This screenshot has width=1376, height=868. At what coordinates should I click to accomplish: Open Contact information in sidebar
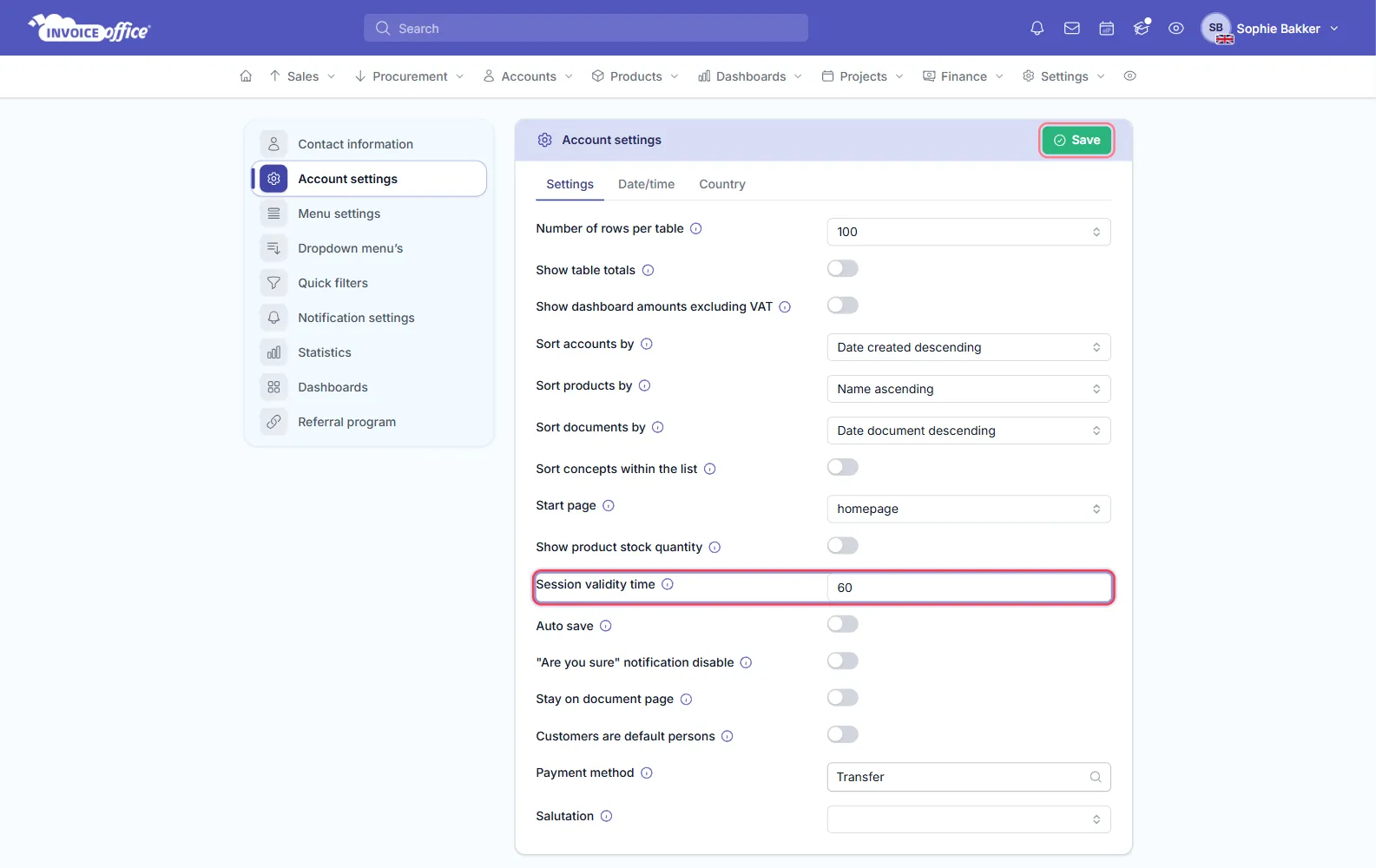tap(369, 144)
